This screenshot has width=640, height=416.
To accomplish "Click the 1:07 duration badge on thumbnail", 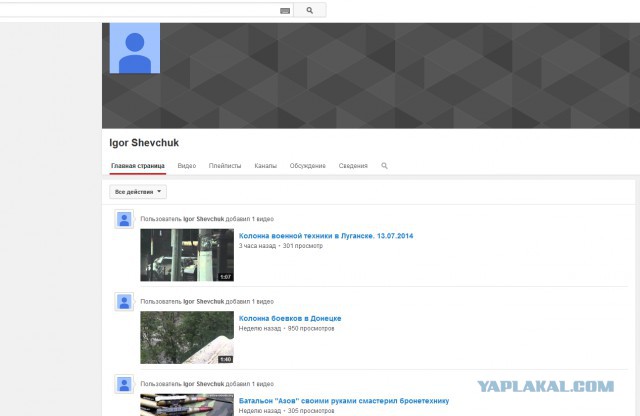I will click(x=225, y=277).
